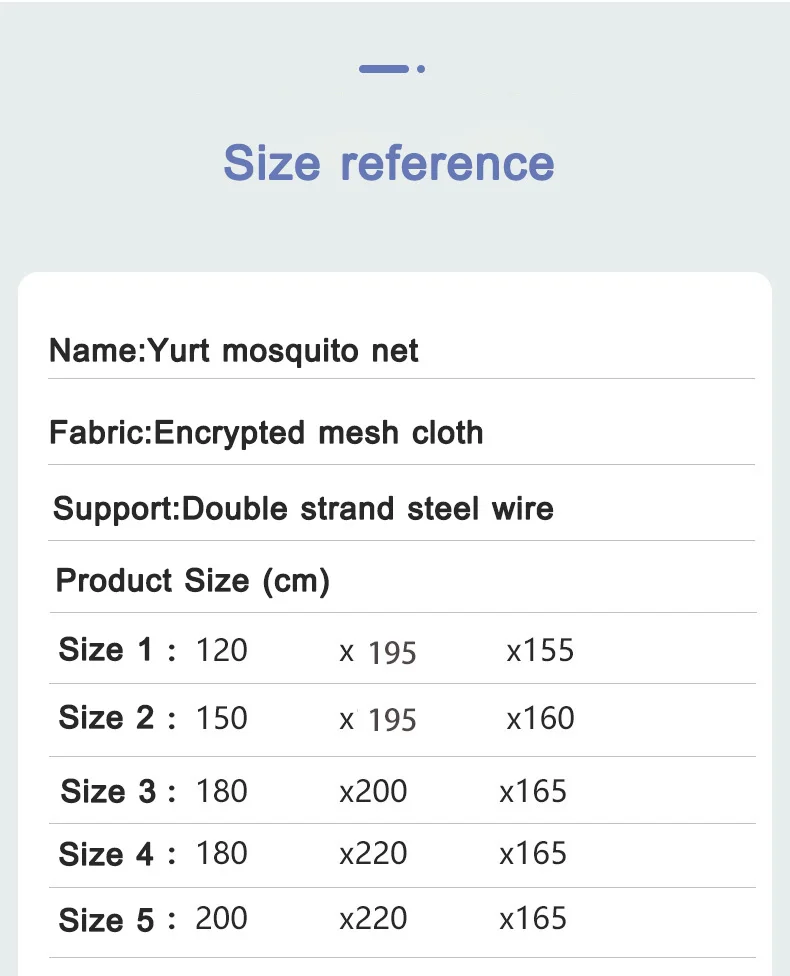Click the x160 value in Size 2 row
The width and height of the screenshot is (790, 976).
coord(540,718)
